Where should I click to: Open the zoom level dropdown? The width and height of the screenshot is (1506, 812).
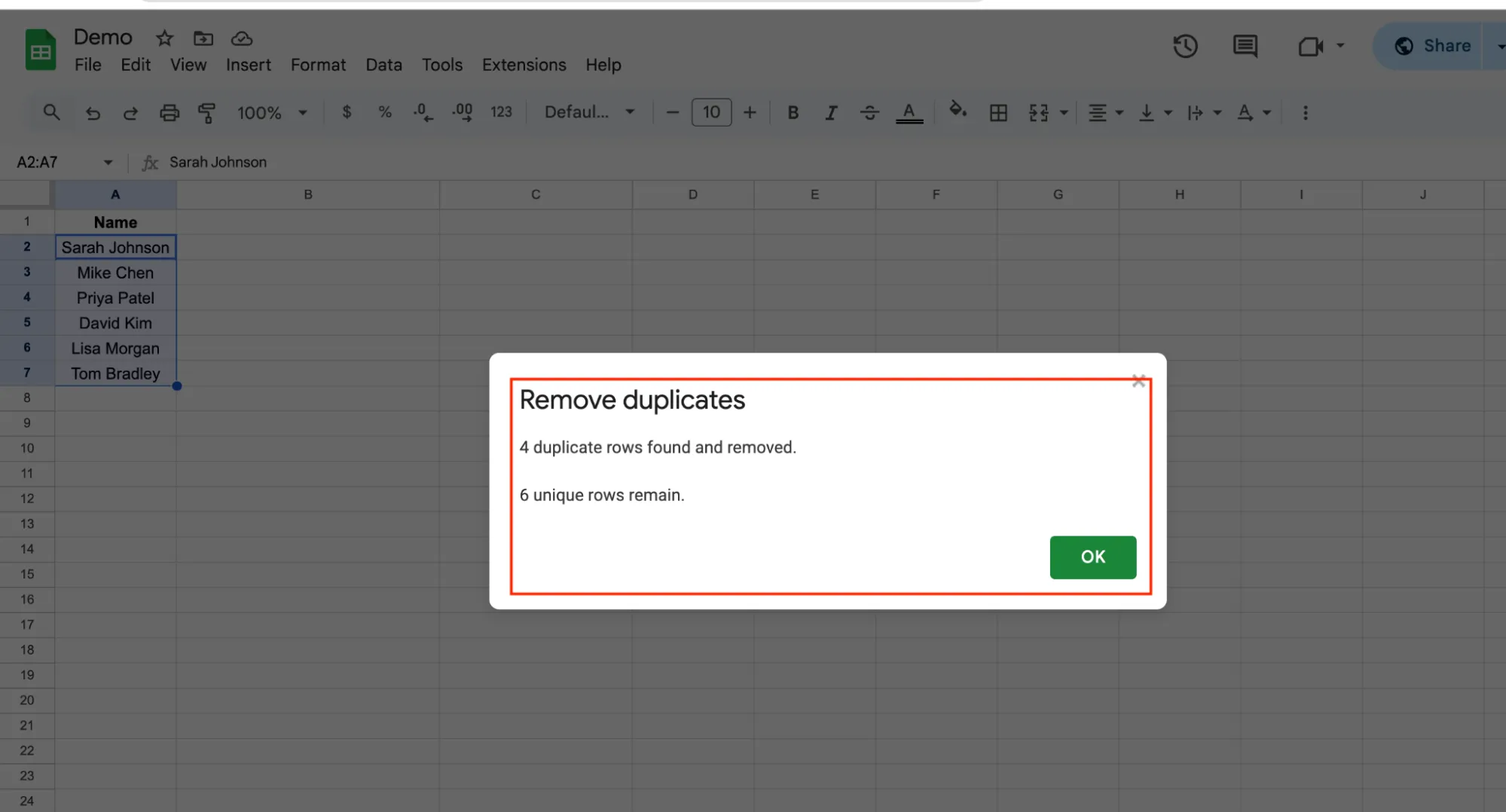click(272, 112)
